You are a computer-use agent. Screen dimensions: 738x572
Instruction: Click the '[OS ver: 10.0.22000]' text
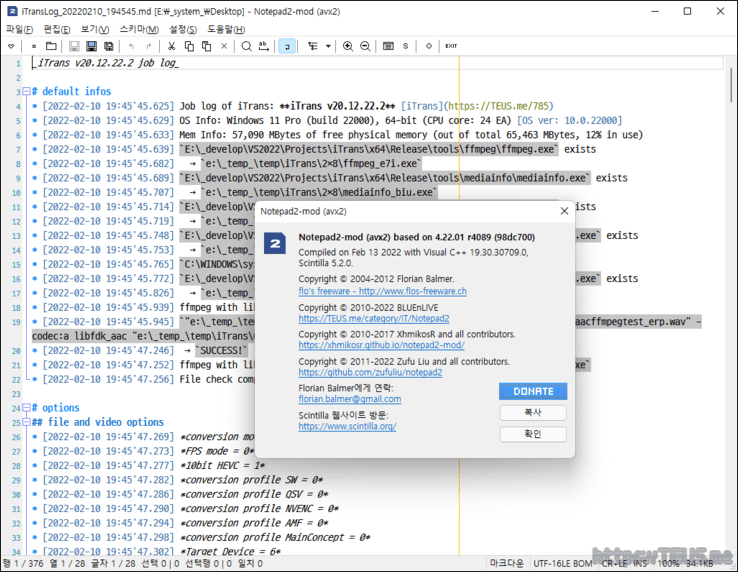click(x=570, y=121)
